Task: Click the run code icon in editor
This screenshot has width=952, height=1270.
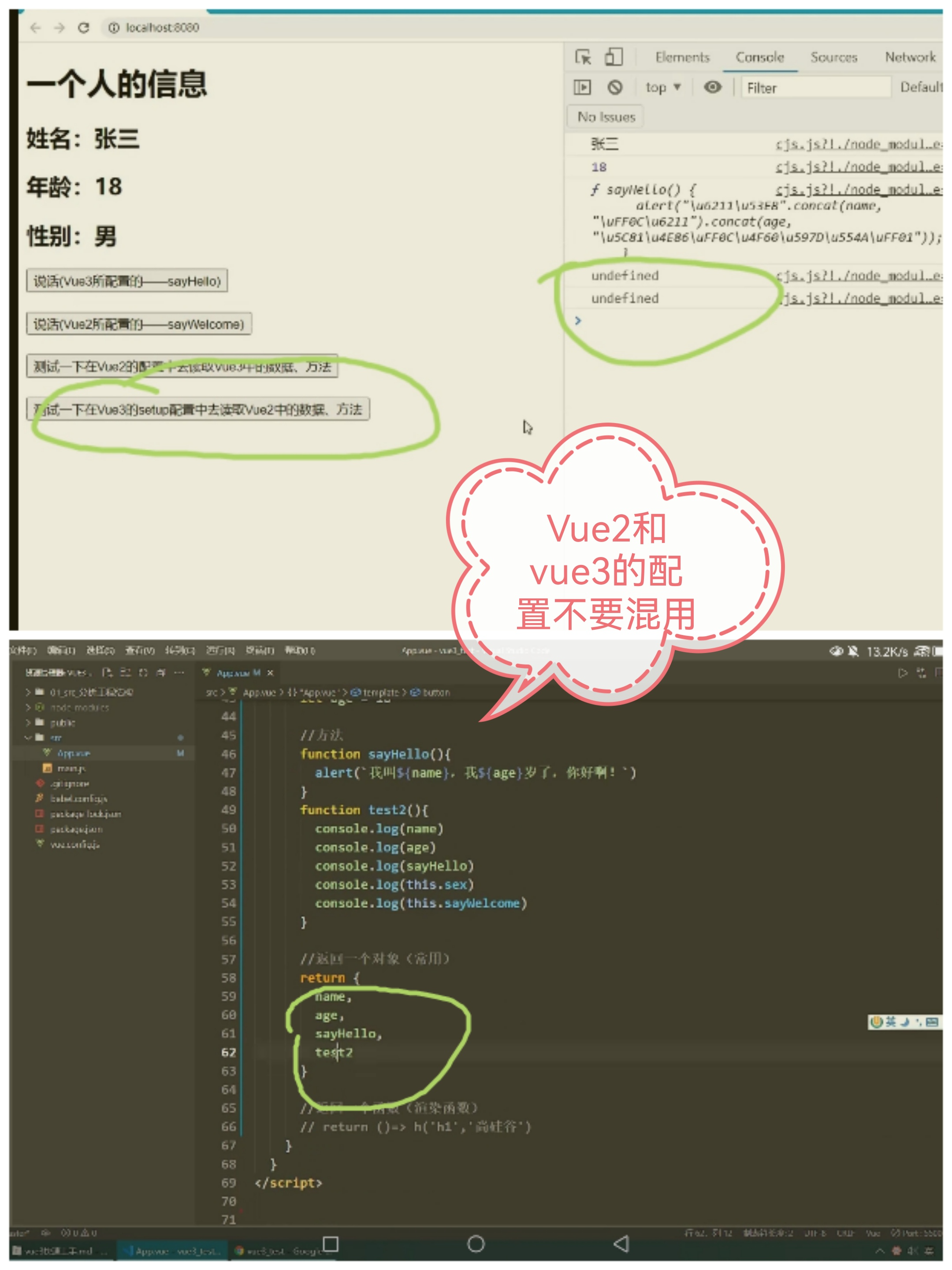Action: (x=902, y=673)
